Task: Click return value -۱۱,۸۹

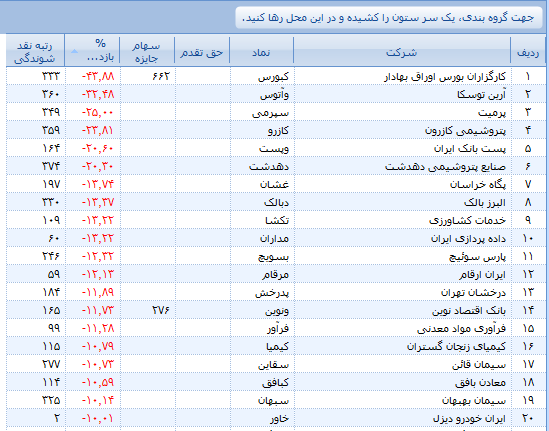Action: click(98, 292)
